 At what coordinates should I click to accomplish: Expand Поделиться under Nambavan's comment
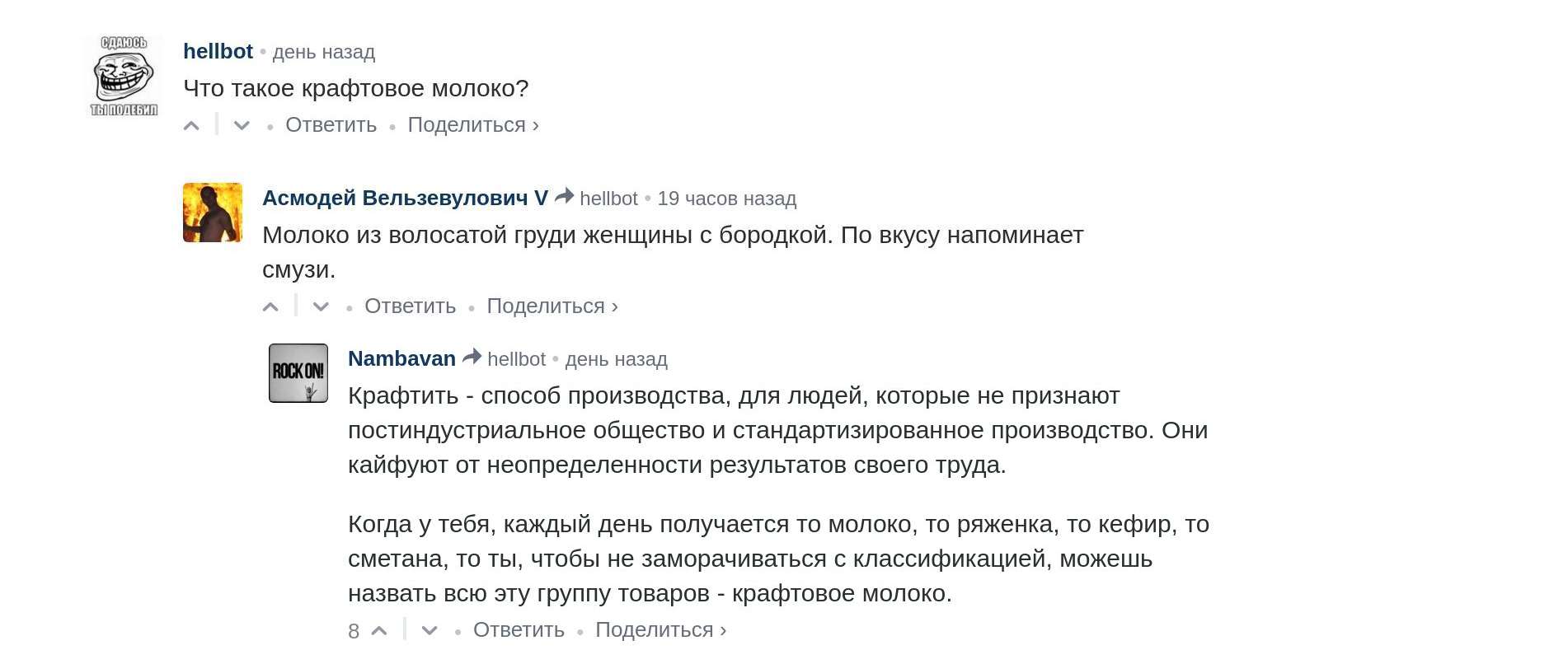pos(661,630)
